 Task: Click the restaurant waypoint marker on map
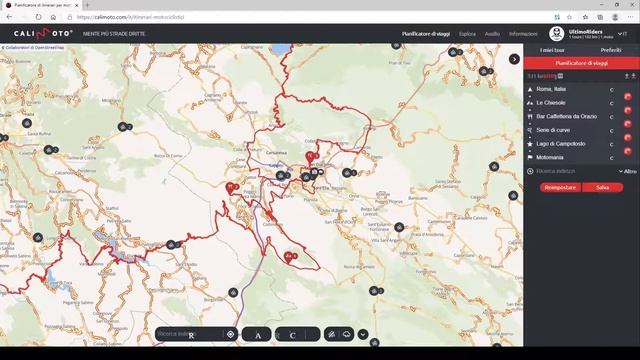(230, 188)
